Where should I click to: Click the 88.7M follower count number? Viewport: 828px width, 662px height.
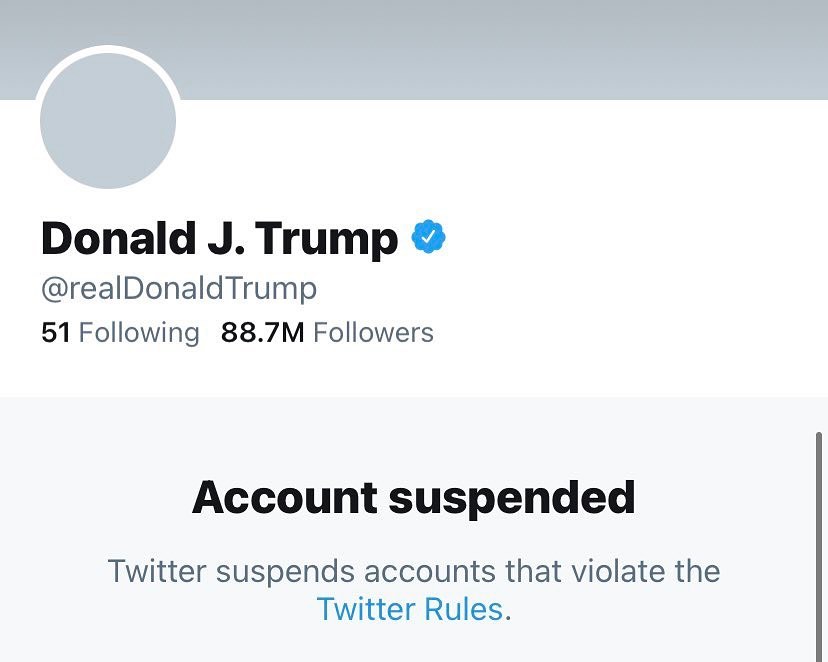(x=262, y=332)
